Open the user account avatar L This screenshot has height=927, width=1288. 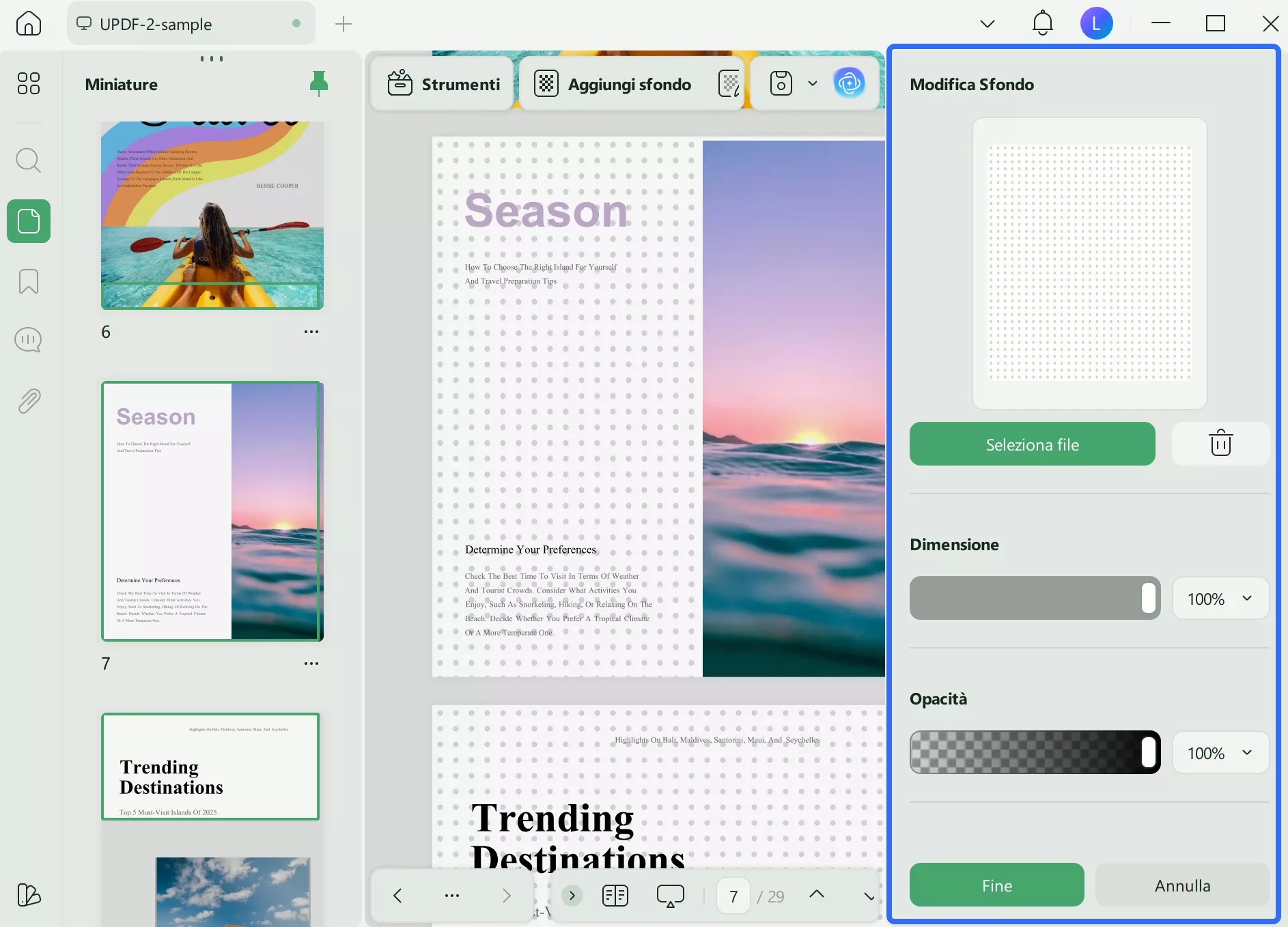click(1096, 24)
